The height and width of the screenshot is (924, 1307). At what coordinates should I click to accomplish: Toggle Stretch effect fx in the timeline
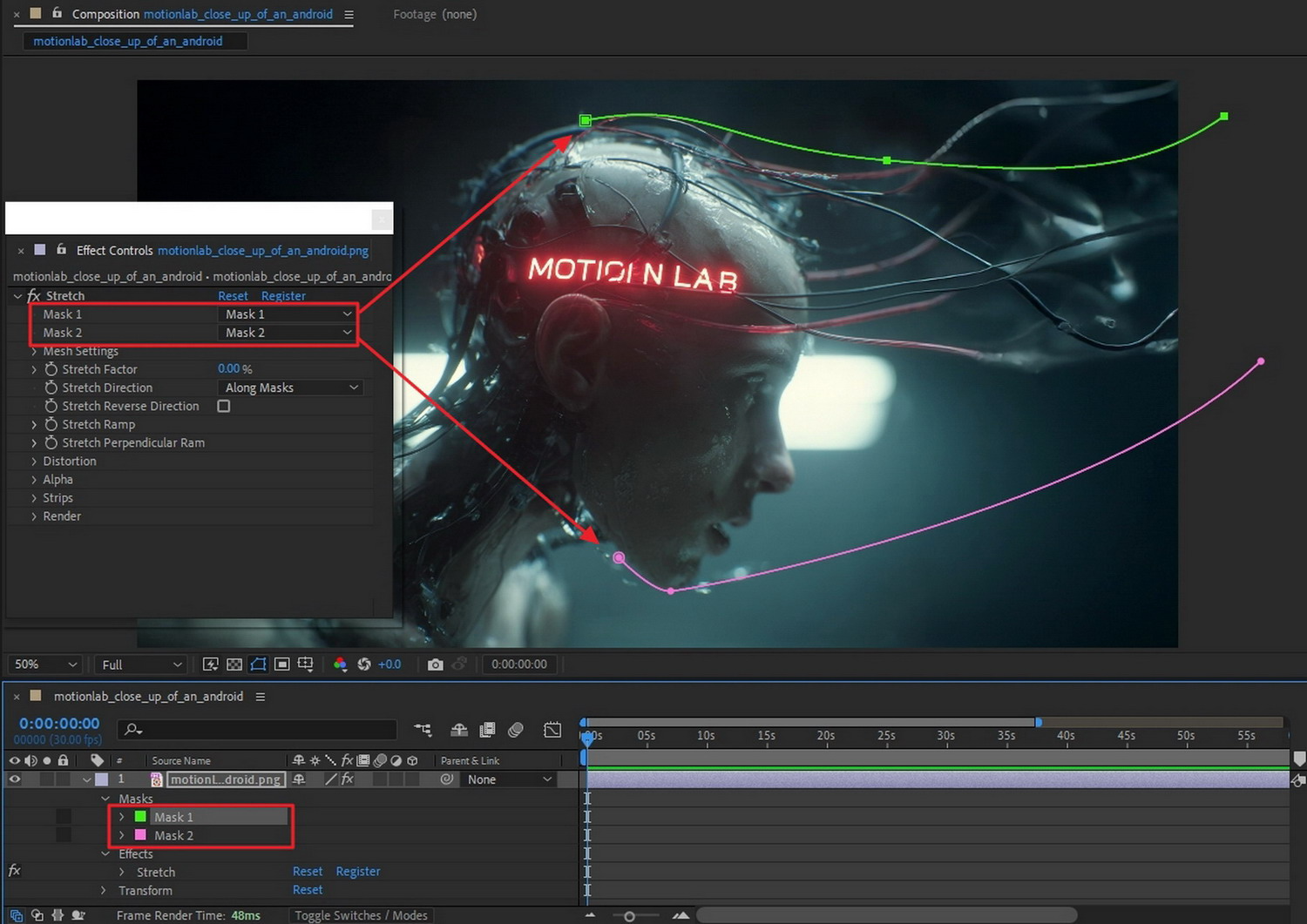pos(14,871)
